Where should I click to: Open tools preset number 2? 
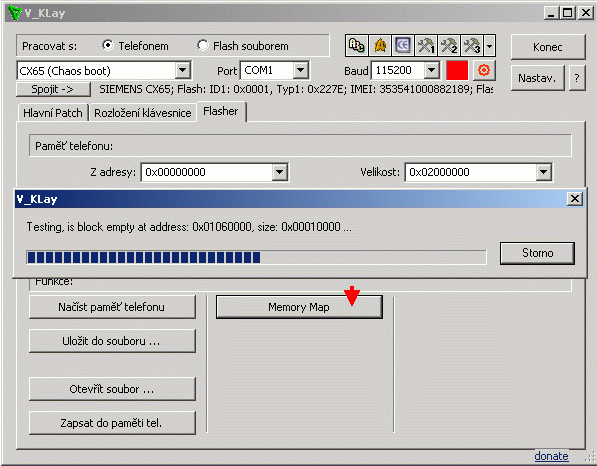pos(449,46)
